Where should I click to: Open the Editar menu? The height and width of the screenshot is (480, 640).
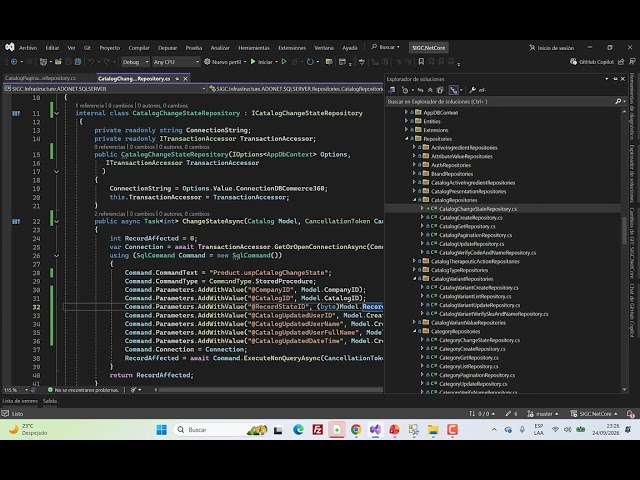[x=52, y=48]
